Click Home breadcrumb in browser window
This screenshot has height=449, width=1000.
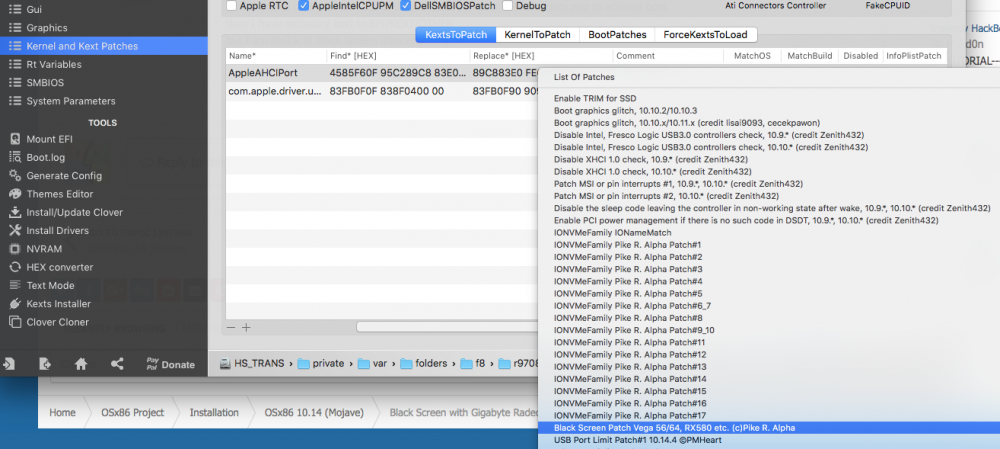(62, 413)
